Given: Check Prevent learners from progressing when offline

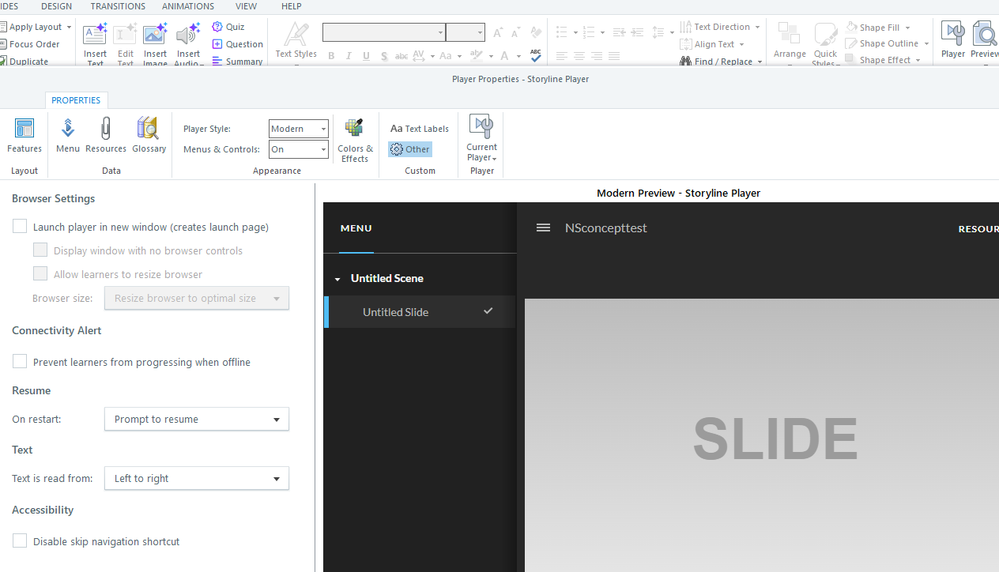Looking at the screenshot, I should 20,362.
